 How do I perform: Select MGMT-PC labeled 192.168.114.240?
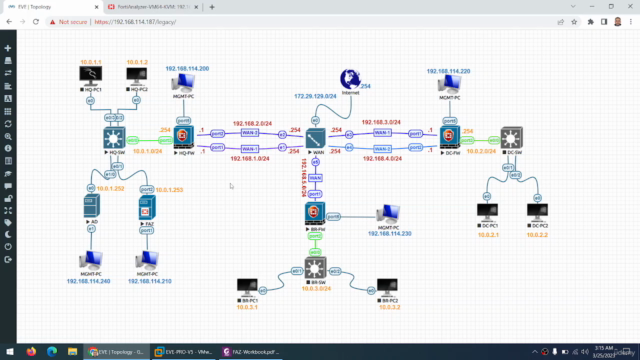point(91,261)
